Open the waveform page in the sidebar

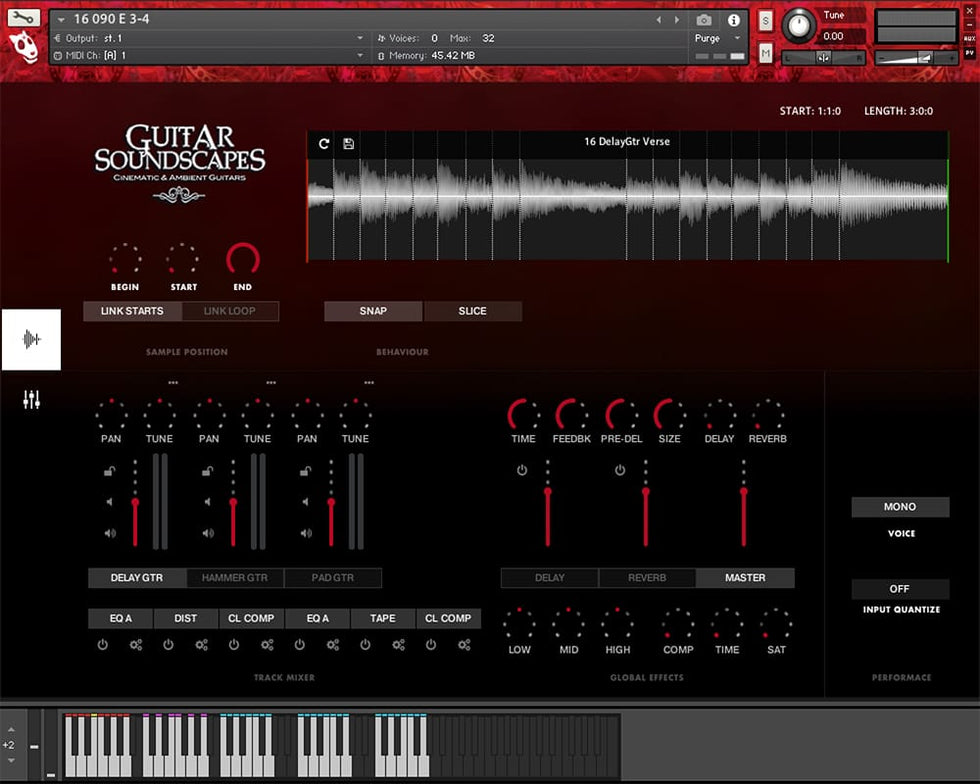click(31, 340)
